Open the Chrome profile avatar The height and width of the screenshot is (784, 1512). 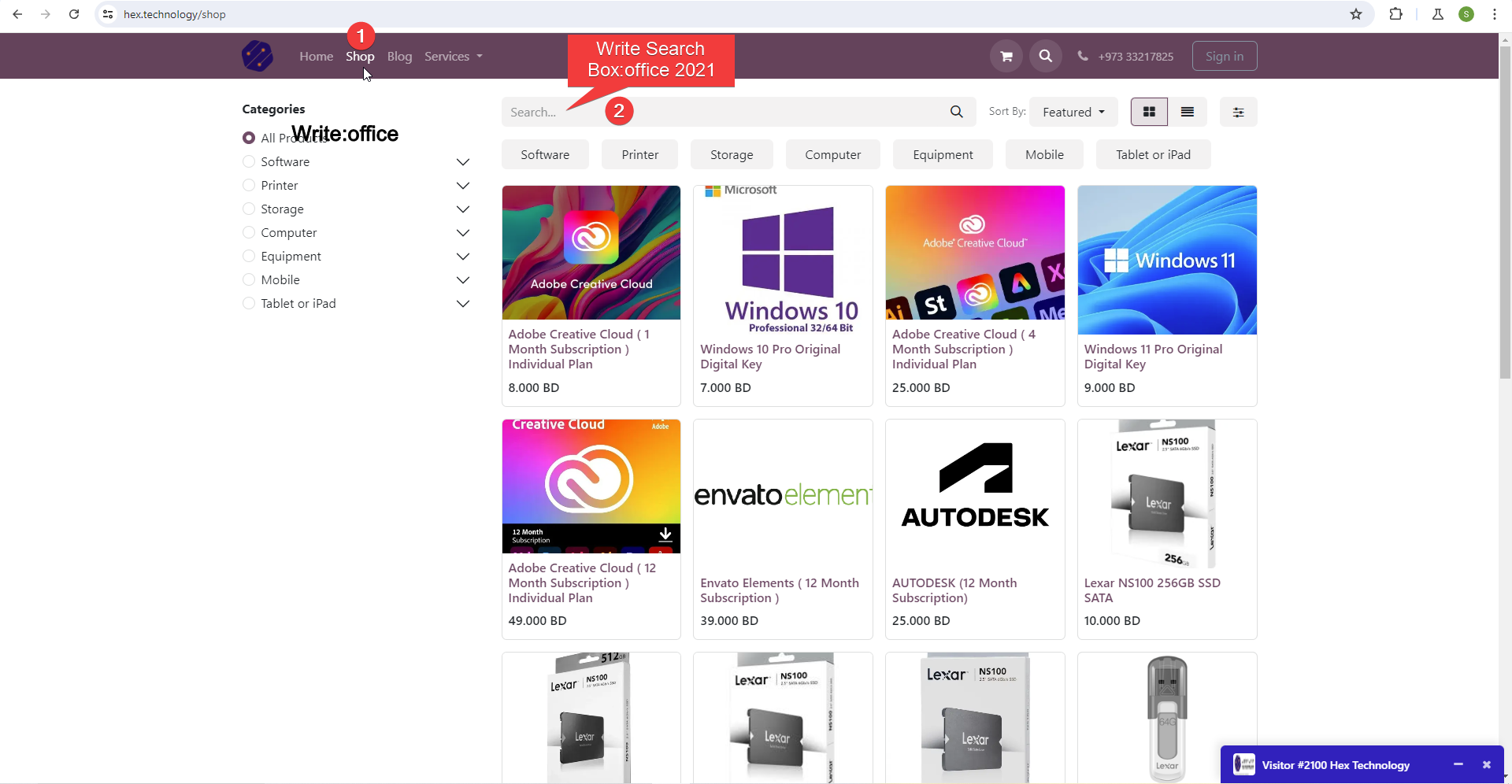(x=1466, y=14)
